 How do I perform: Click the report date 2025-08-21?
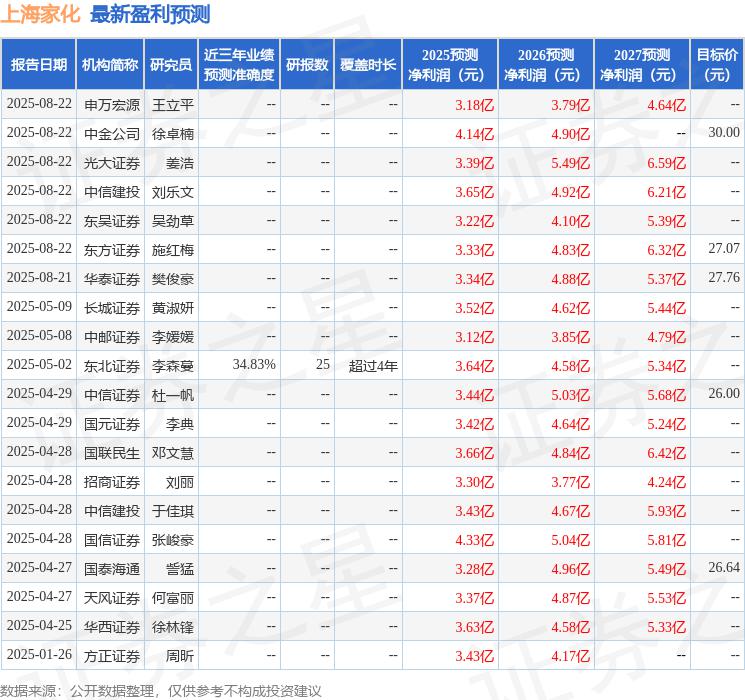pyautogui.click(x=39, y=277)
